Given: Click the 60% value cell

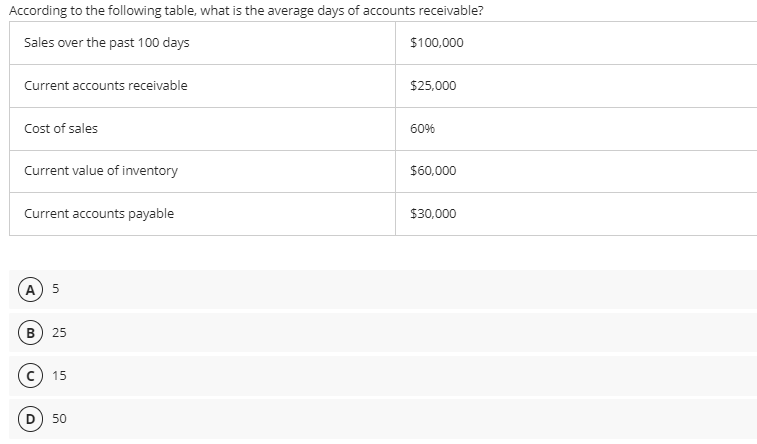Looking at the screenshot, I should [x=422, y=129].
